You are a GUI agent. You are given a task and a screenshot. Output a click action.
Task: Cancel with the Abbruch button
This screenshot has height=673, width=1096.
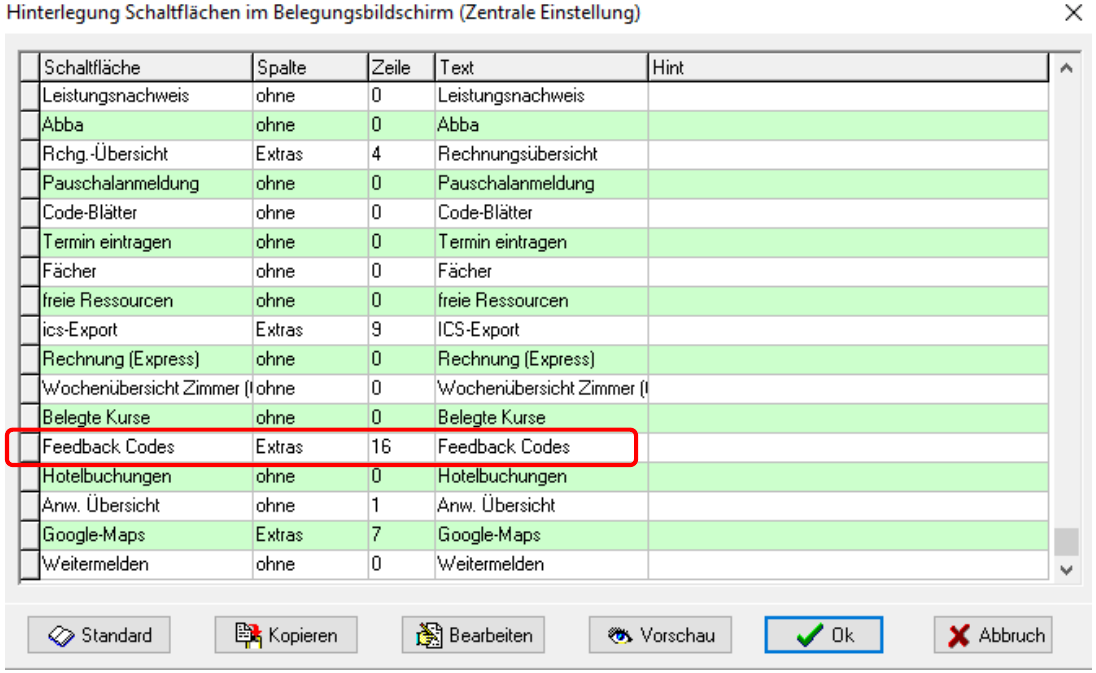pos(993,635)
